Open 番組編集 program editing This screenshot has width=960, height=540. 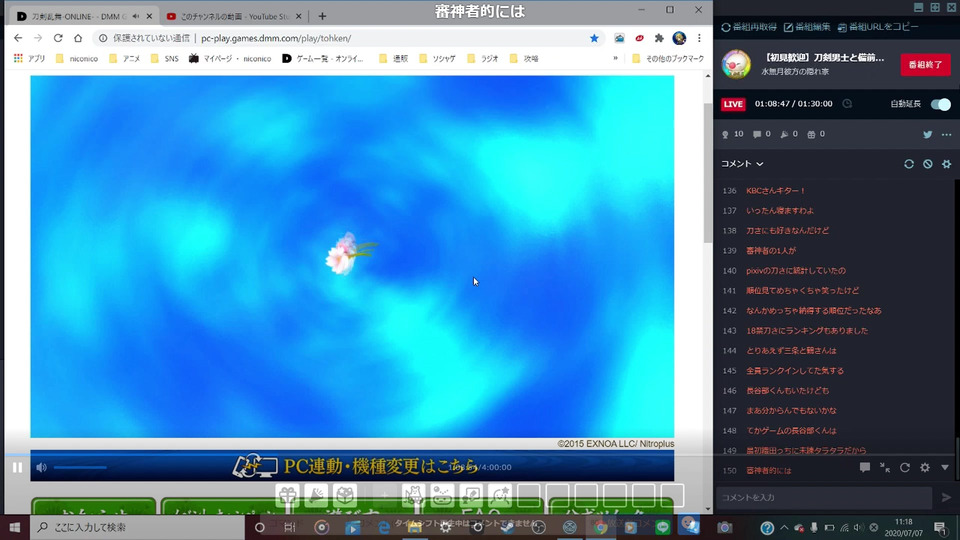coord(807,27)
